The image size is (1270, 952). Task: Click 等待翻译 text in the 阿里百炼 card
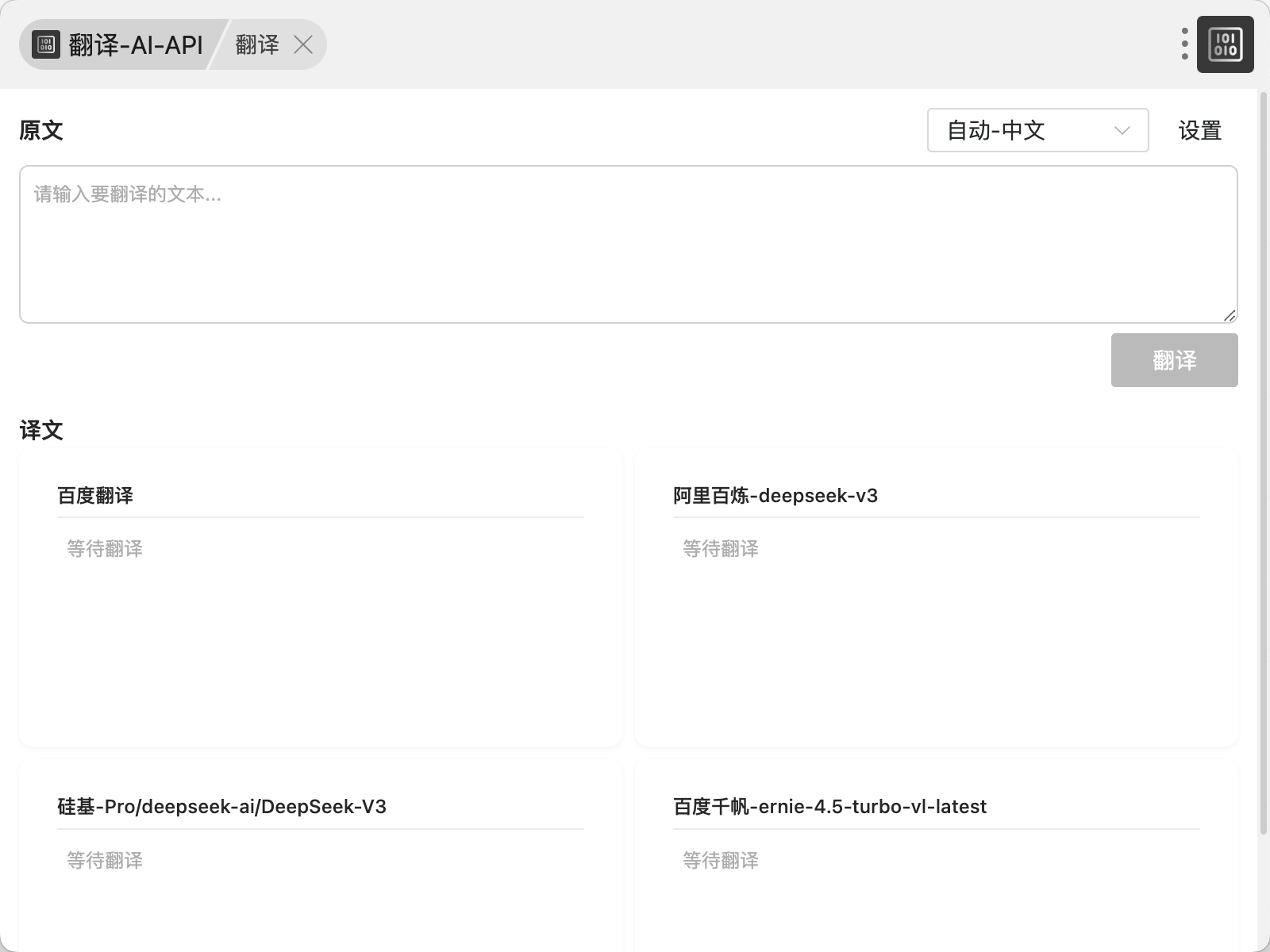(x=721, y=549)
